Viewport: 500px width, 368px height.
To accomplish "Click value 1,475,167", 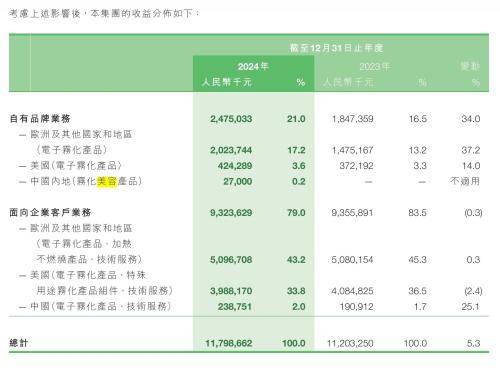I will click(352, 150).
